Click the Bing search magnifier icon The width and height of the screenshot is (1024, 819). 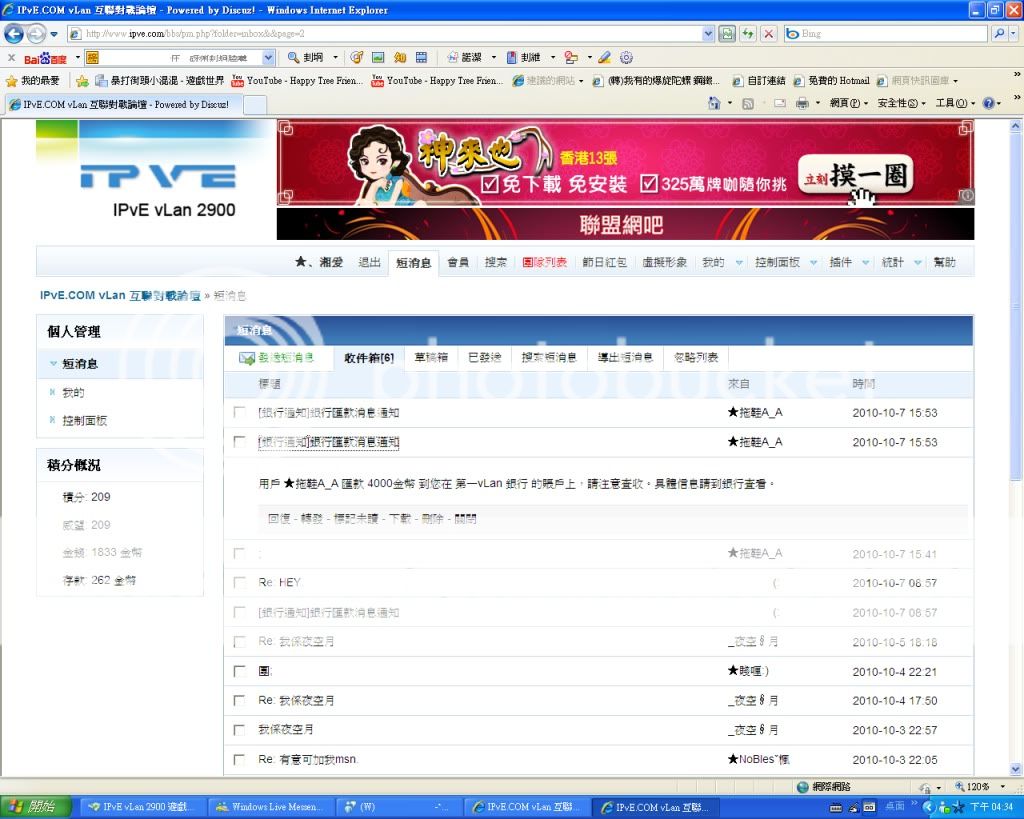[999, 33]
